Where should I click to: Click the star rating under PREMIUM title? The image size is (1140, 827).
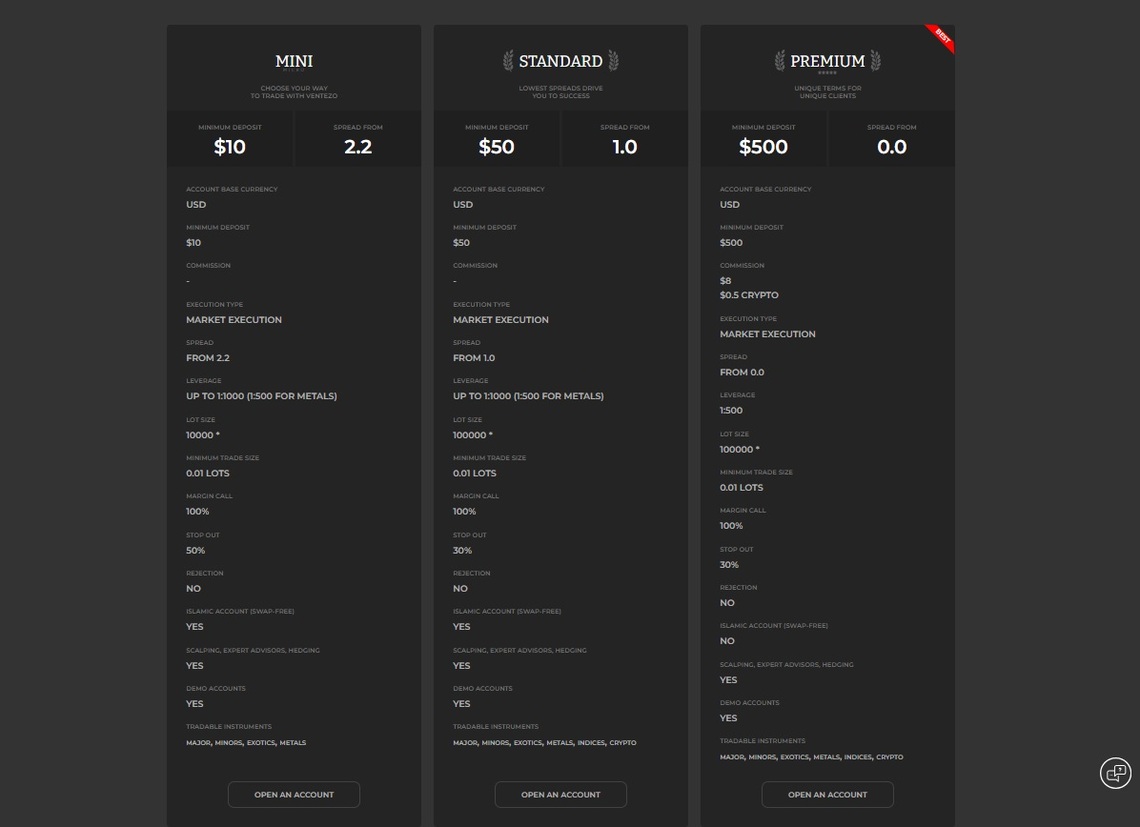[x=827, y=73]
